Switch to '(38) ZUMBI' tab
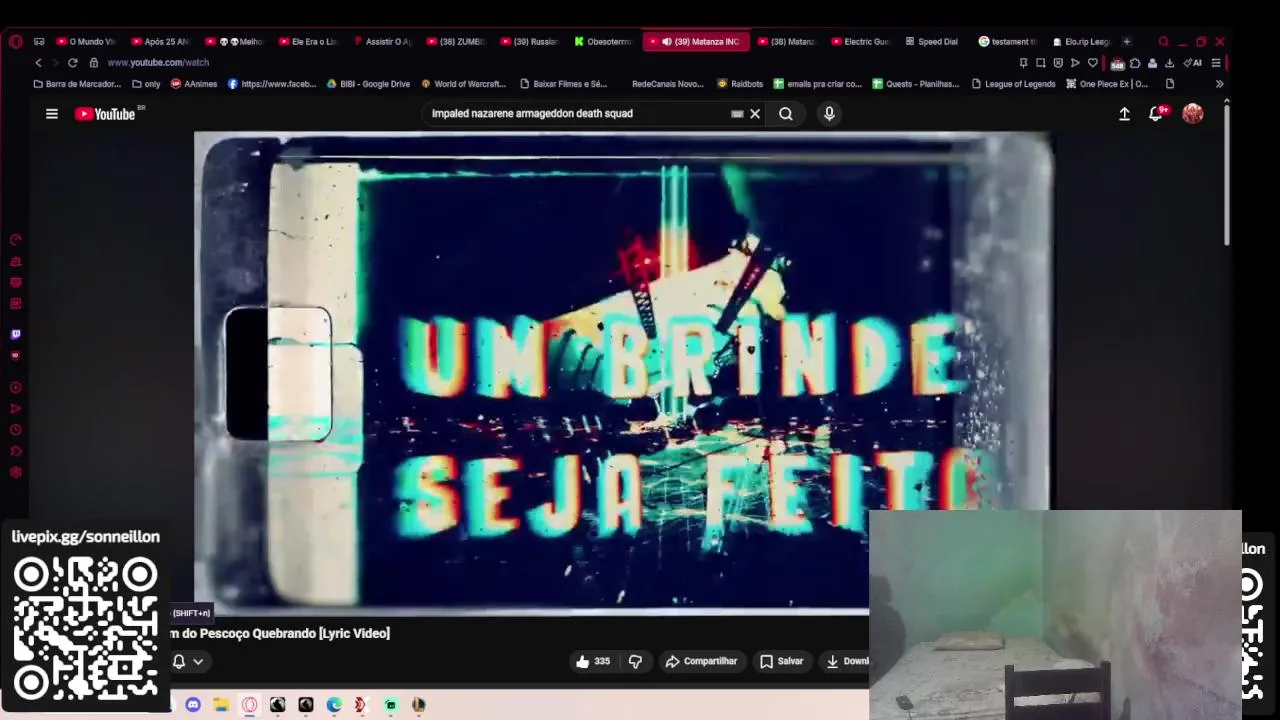 point(456,42)
